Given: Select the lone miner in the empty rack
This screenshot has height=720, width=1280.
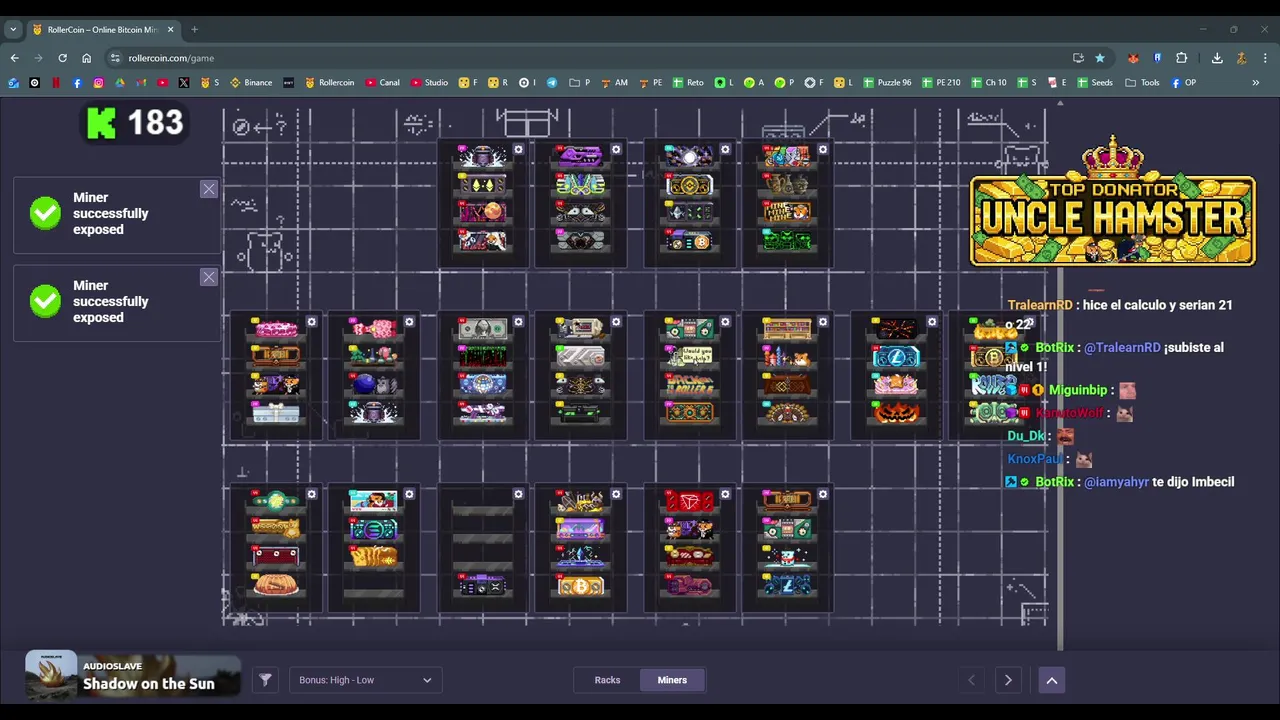Looking at the screenshot, I should [482, 586].
